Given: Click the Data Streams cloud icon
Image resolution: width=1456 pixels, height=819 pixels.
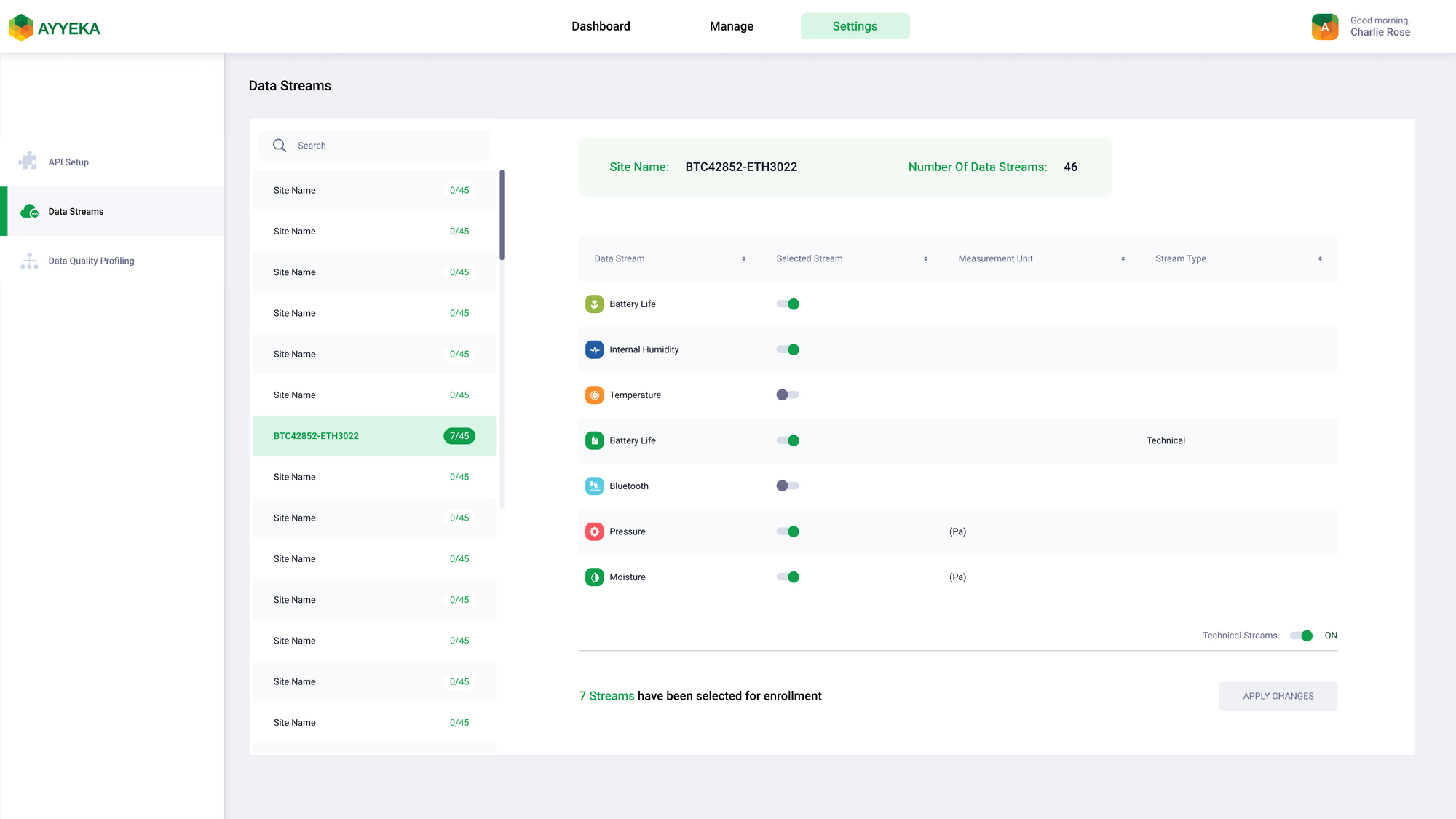Looking at the screenshot, I should 29,211.
